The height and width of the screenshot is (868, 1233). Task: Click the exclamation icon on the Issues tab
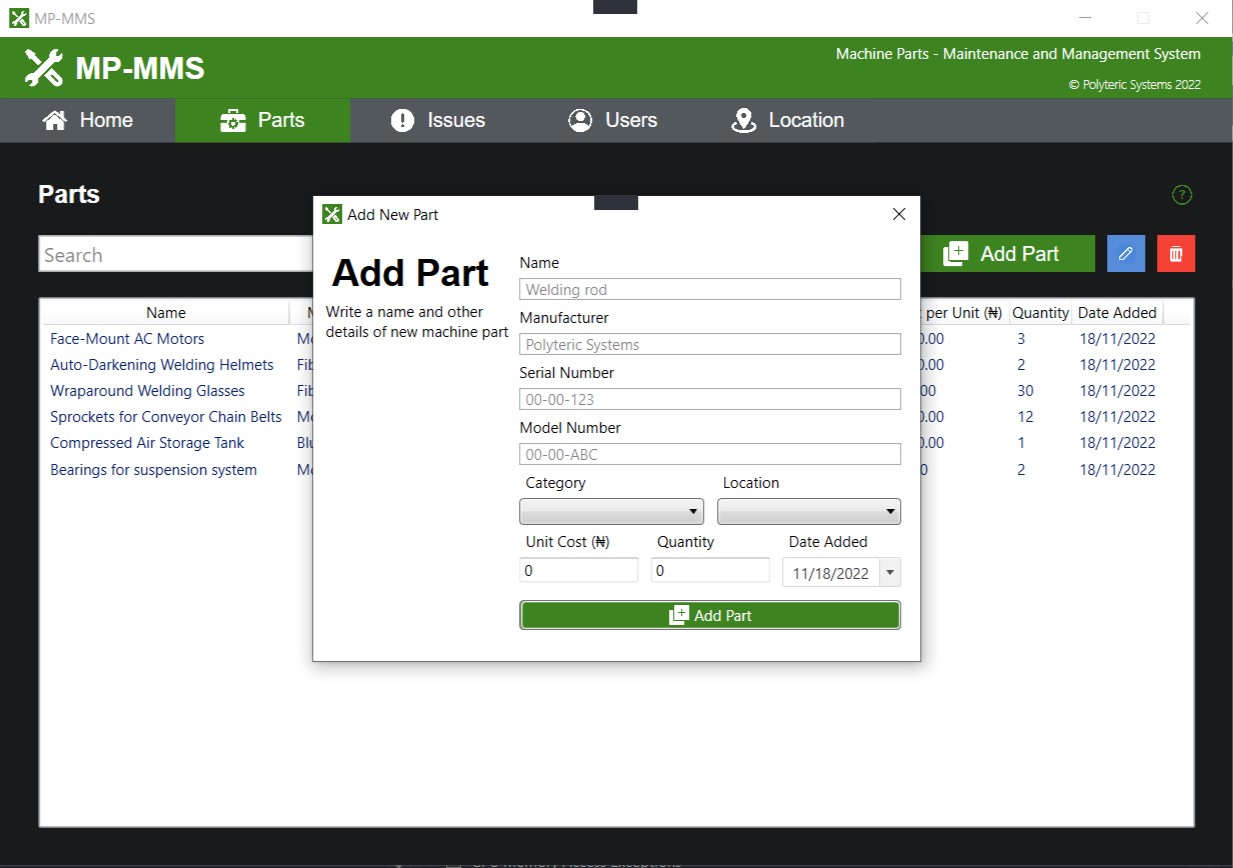(x=403, y=119)
